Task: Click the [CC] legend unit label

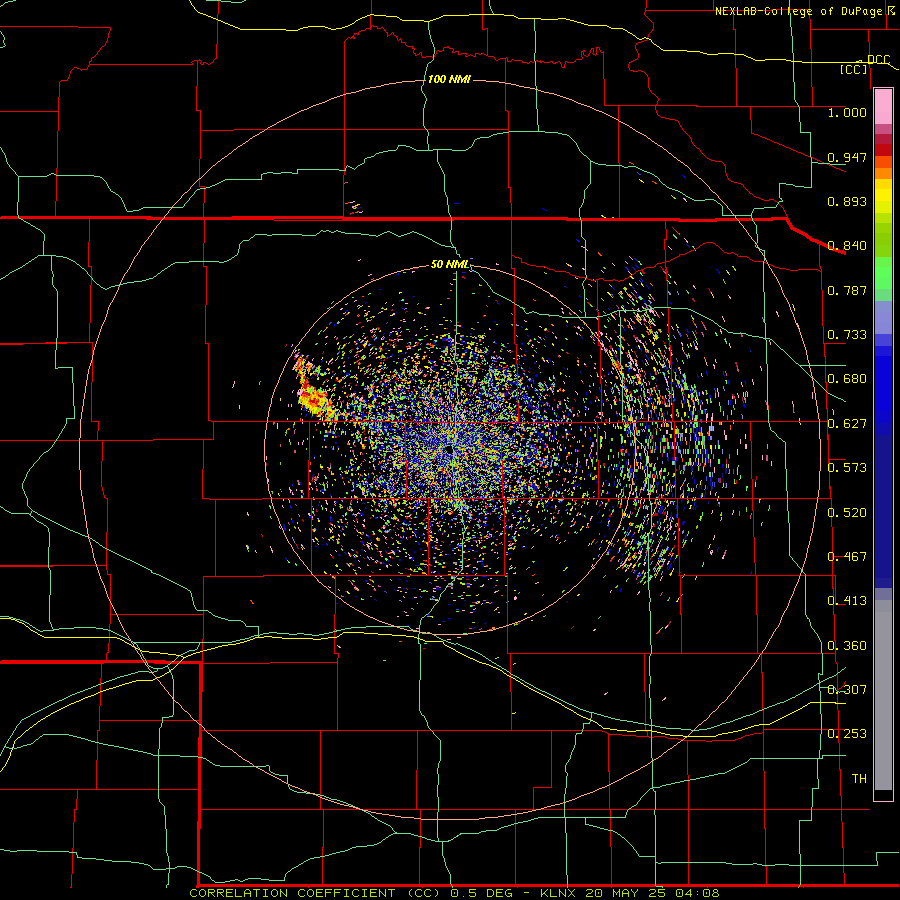Action: coord(854,69)
